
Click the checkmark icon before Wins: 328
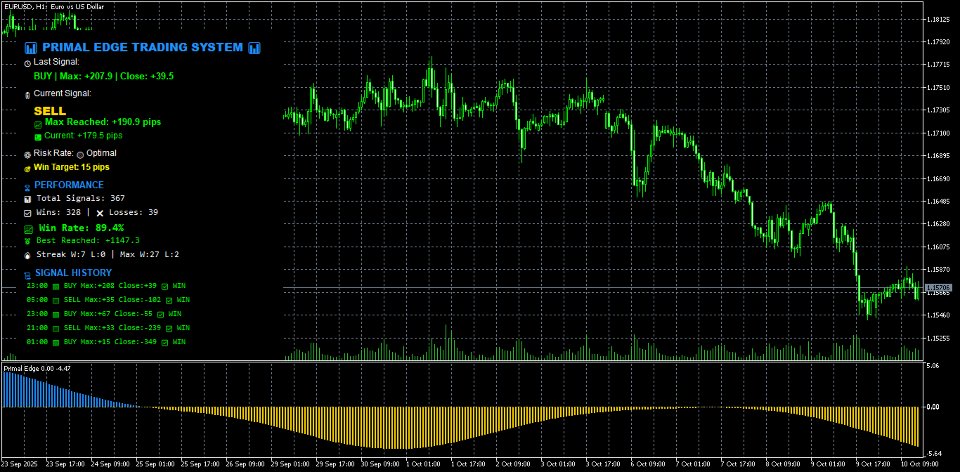click(x=28, y=214)
